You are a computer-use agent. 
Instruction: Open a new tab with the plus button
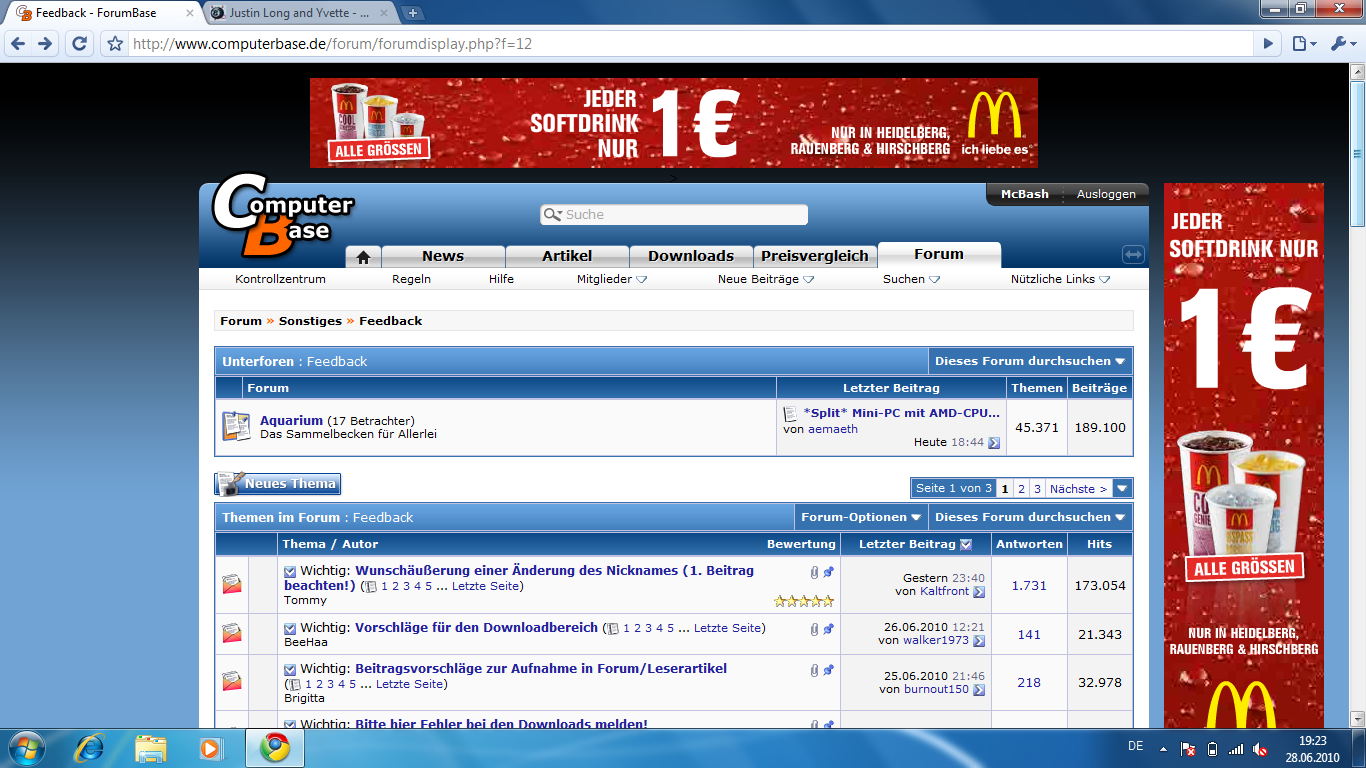[x=413, y=13]
